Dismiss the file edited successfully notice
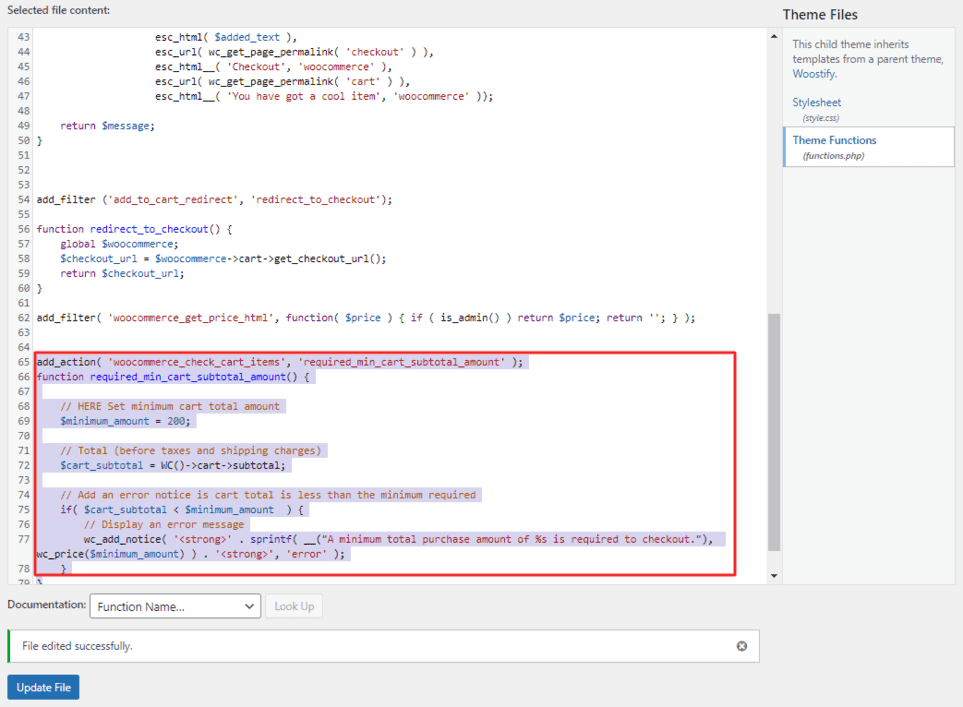 pos(741,646)
